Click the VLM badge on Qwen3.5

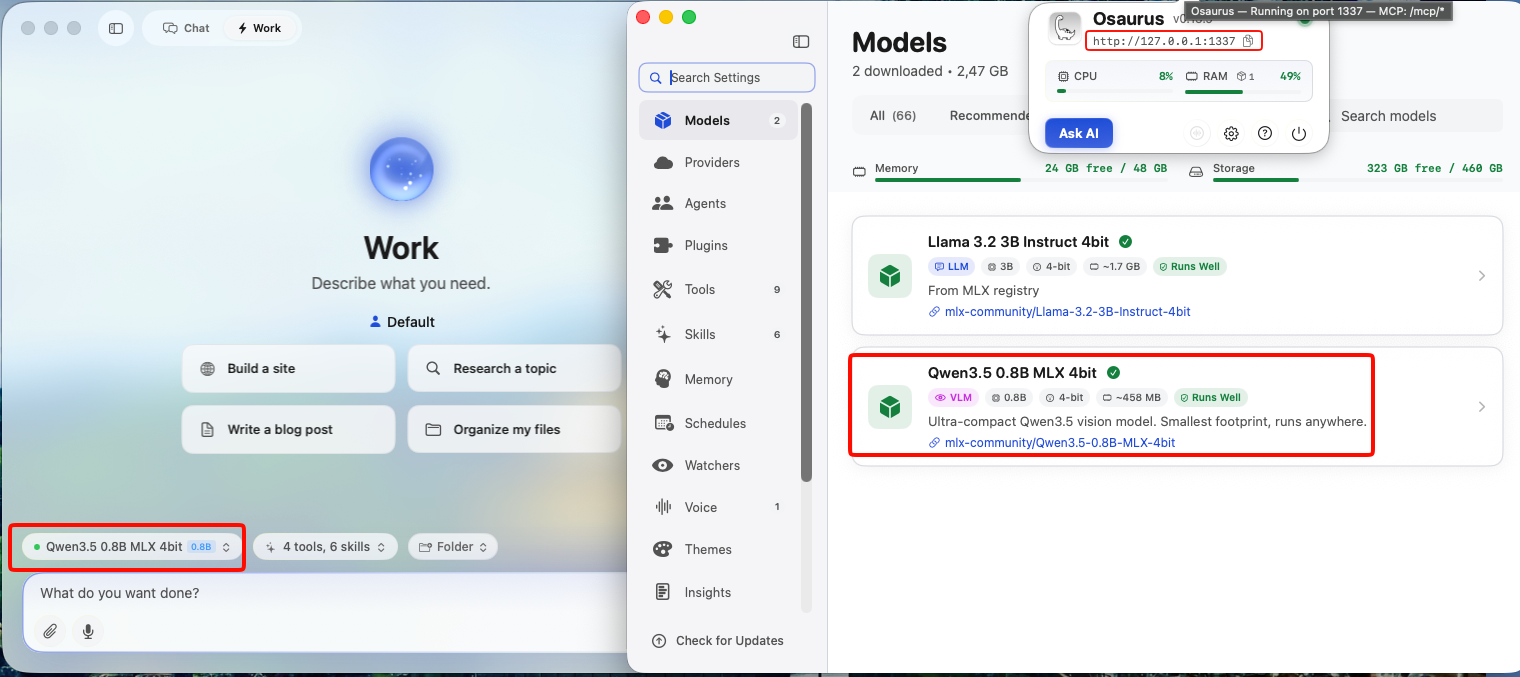(x=953, y=397)
